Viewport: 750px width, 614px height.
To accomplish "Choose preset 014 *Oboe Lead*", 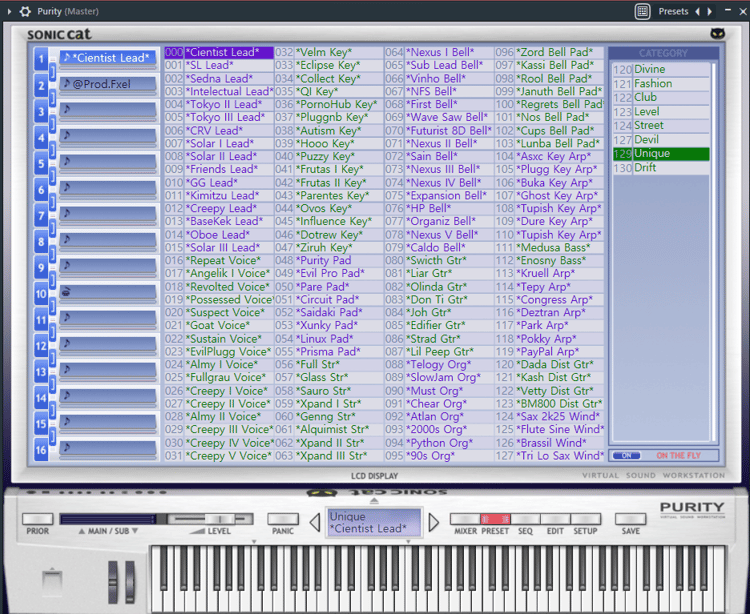I will (x=219, y=234).
